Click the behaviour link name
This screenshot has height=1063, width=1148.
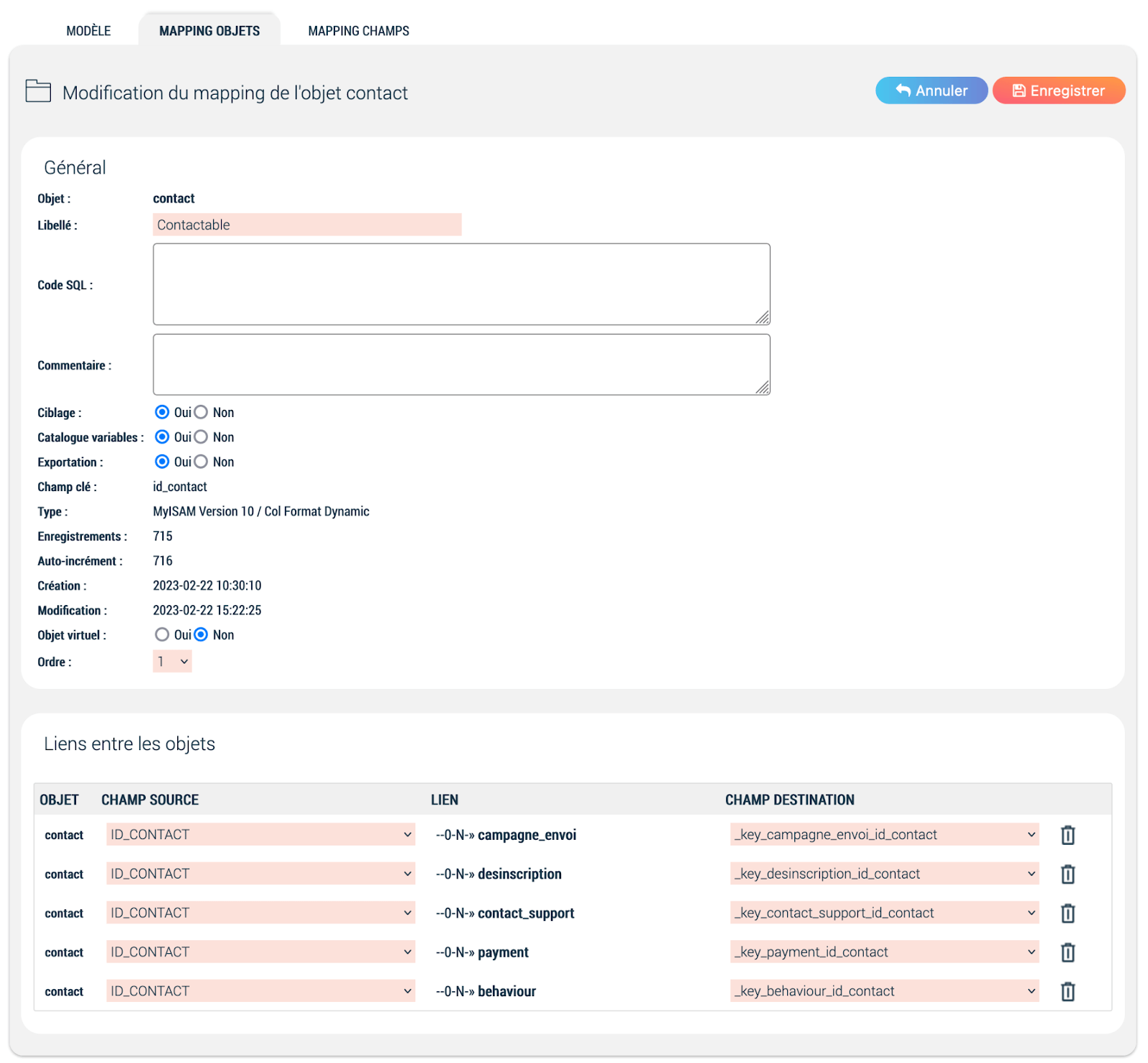(x=507, y=991)
